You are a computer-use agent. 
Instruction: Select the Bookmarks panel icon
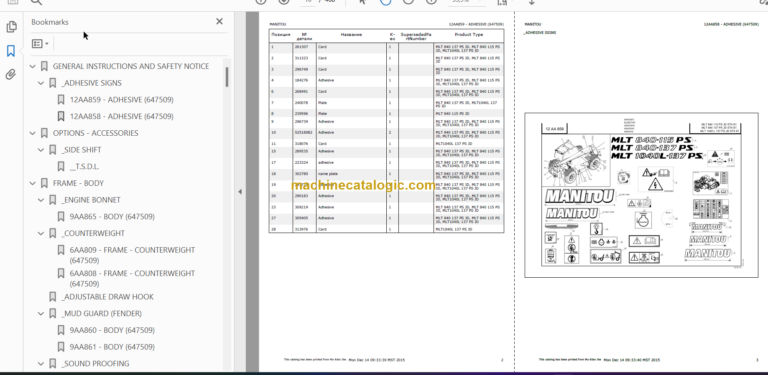(11, 50)
